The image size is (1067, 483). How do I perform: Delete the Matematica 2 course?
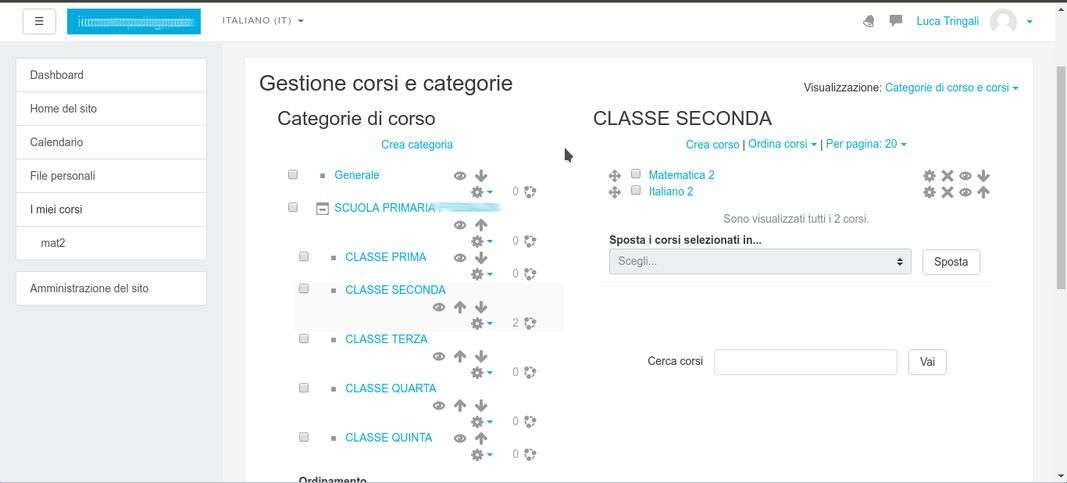[x=947, y=176]
